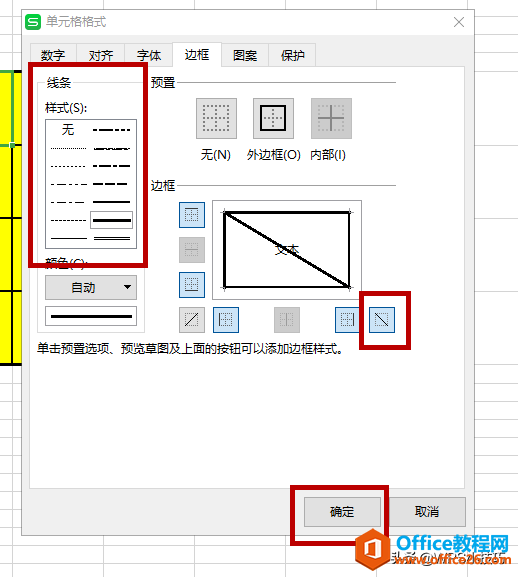Toggle the top border button
Image resolution: width=518 pixels, height=577 pixels.
192,215
